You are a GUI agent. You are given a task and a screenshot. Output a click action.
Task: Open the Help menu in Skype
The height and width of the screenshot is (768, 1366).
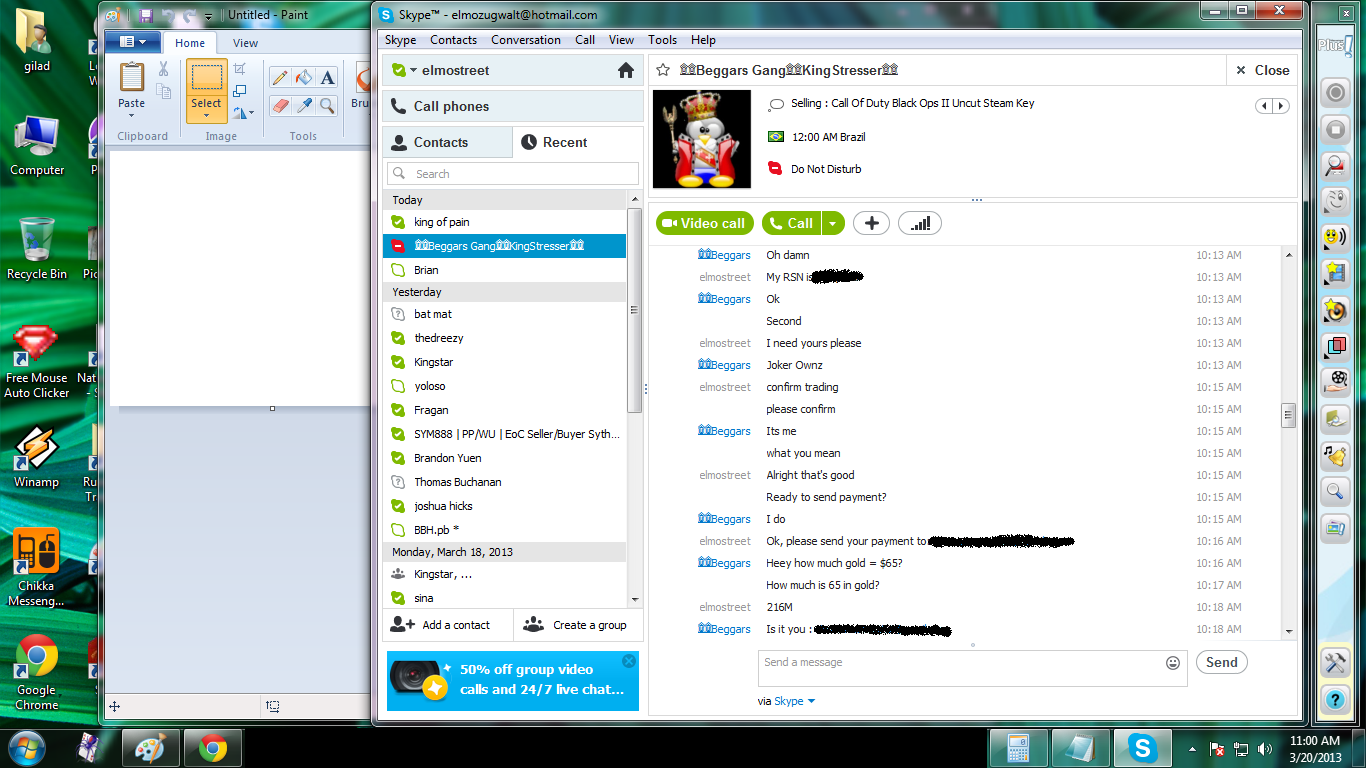[x=703, y=40]
